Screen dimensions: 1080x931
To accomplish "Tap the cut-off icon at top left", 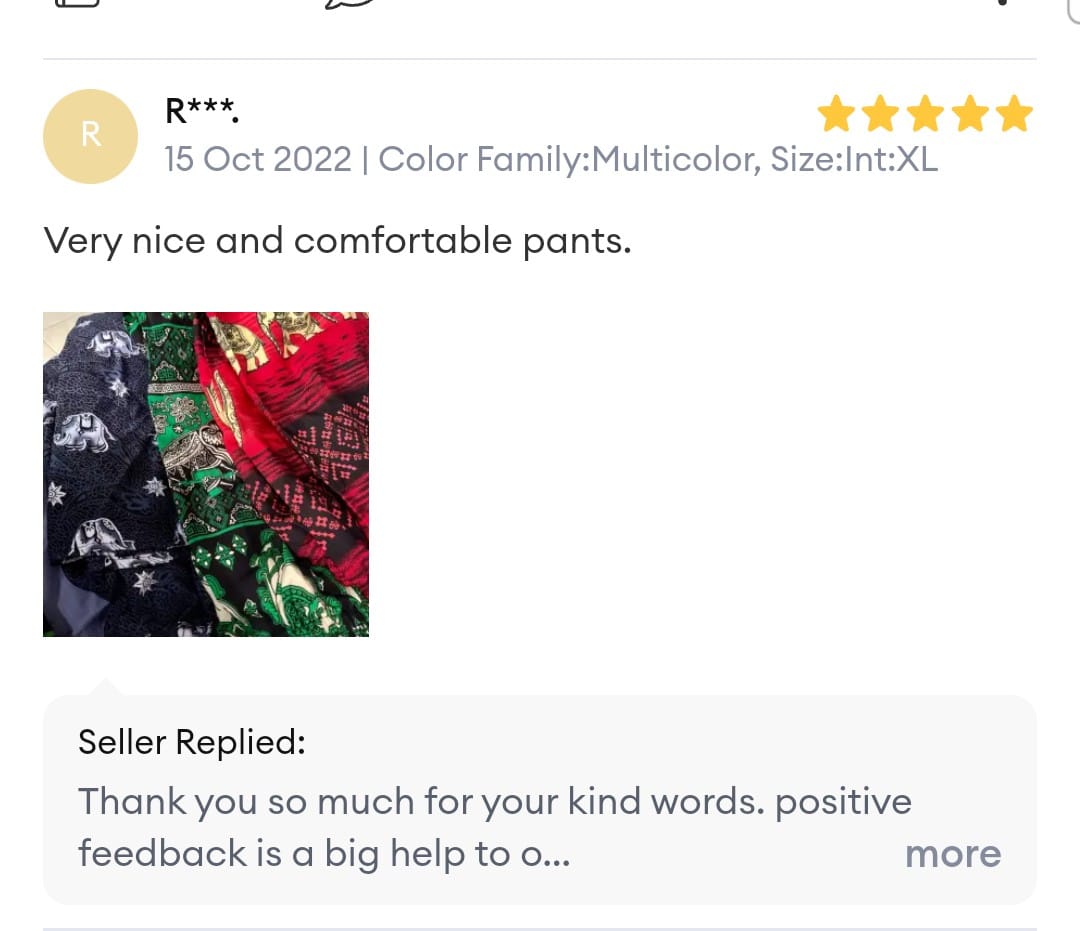I will 77,3.
